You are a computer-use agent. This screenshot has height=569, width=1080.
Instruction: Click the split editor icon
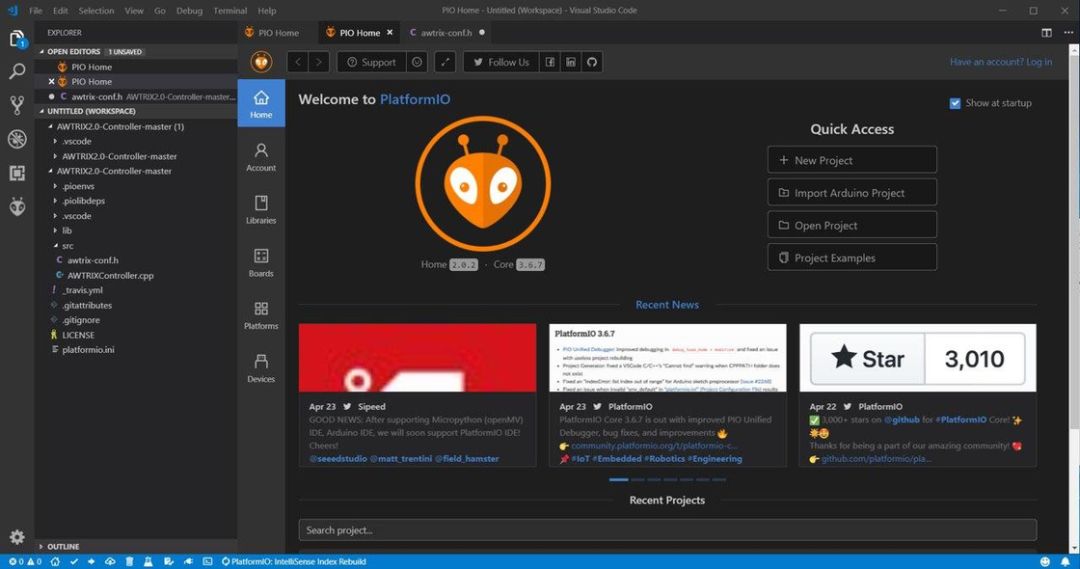click(1046, 32)
